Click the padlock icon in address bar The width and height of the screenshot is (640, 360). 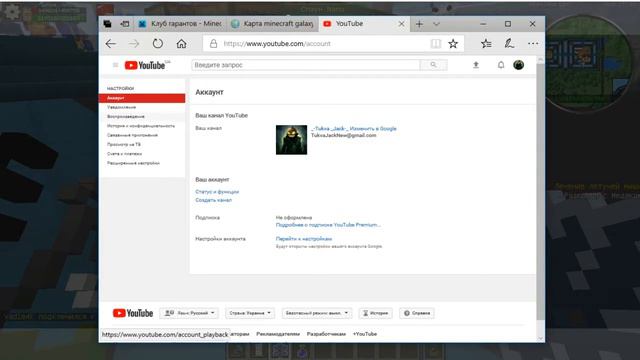click(x=213, y=44)
